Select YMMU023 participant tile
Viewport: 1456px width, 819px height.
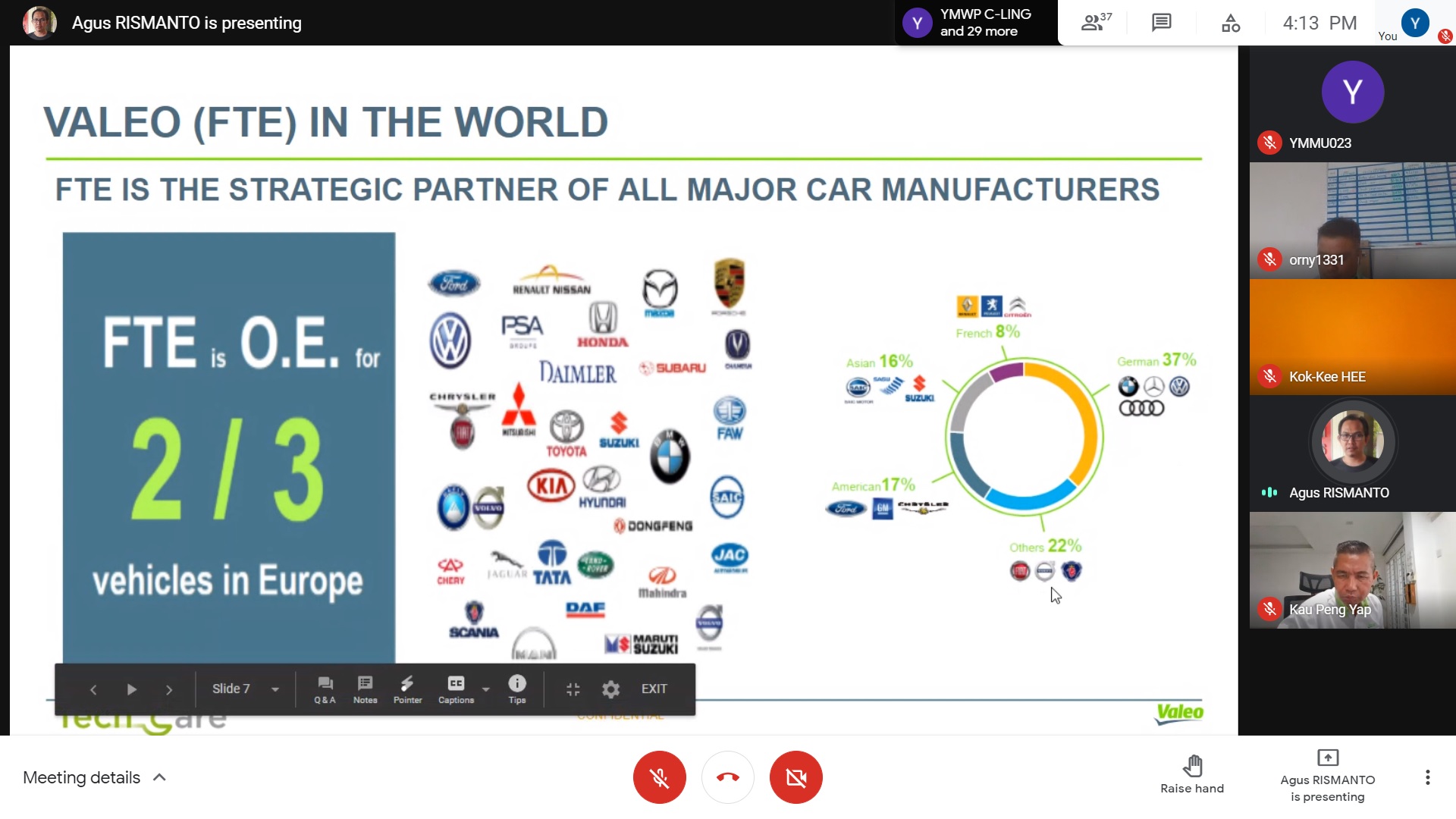(1352, 104)
